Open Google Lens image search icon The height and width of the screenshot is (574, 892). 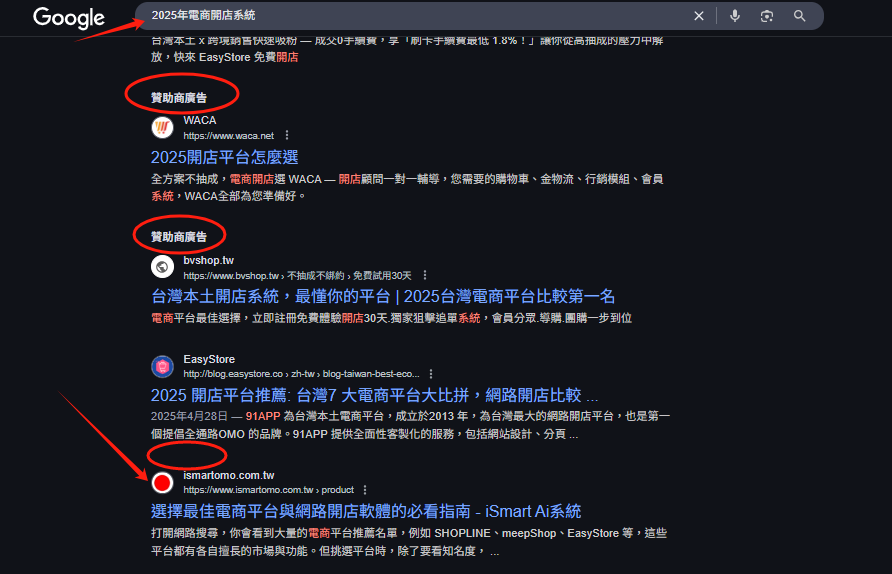[x=767, y=16]
